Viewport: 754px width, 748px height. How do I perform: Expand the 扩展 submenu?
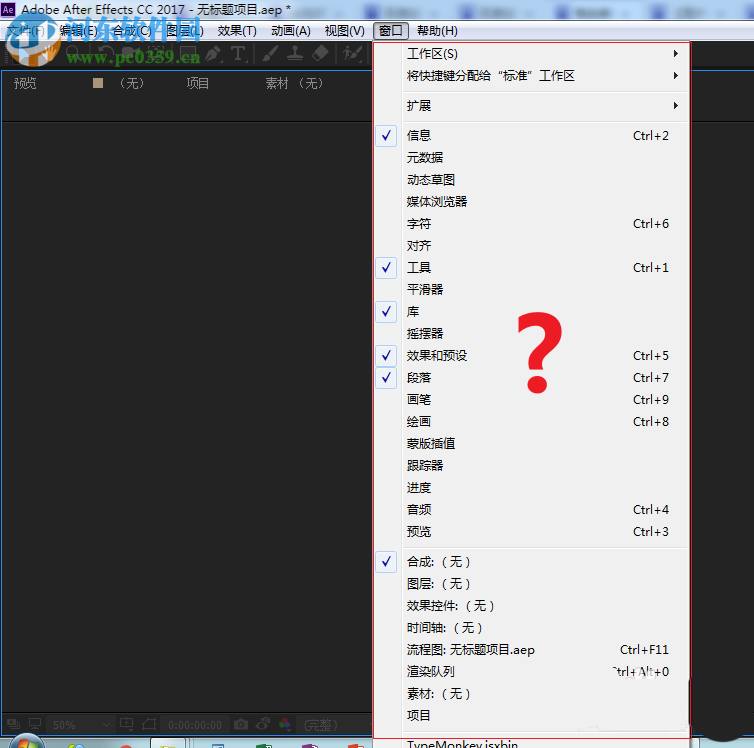click(x=532, y=106)
